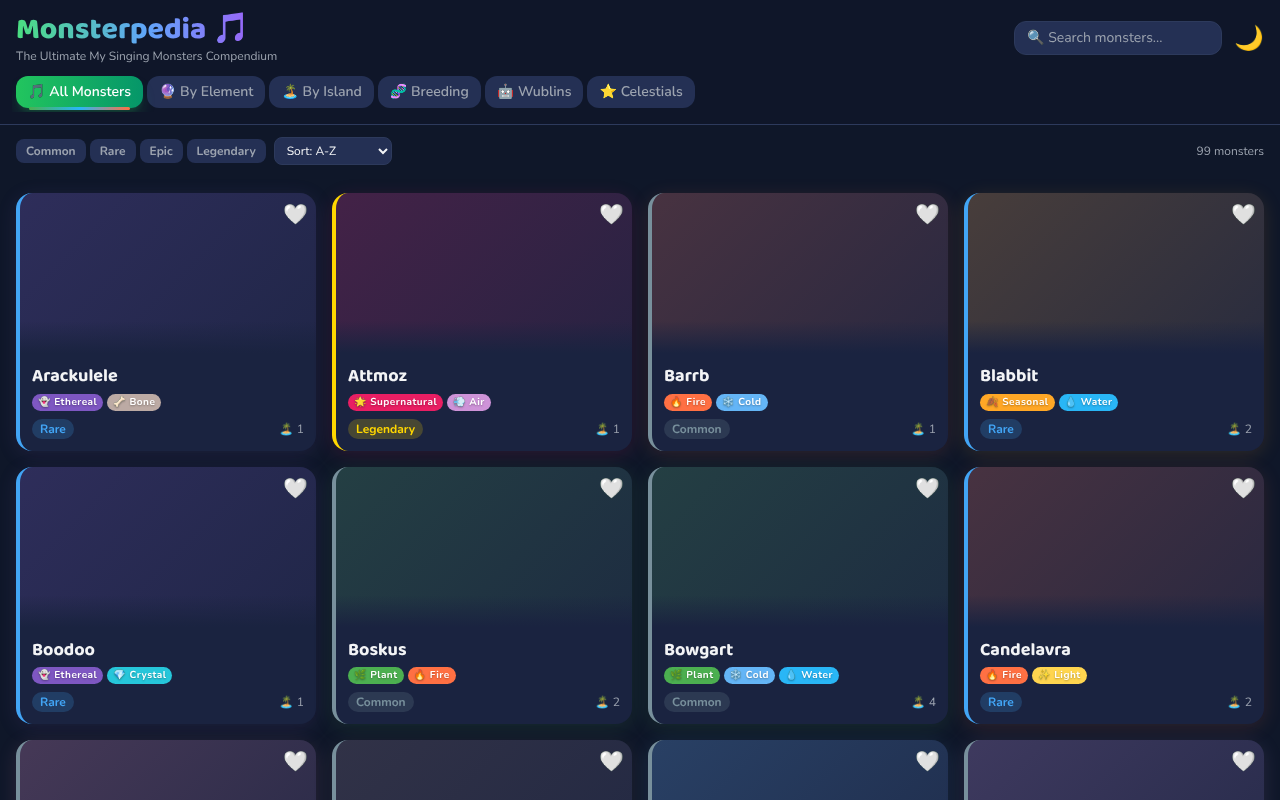Click the Ethereal element tag on Boodoo
Screen dimensions: 1280x800
(x=67, y=675)
